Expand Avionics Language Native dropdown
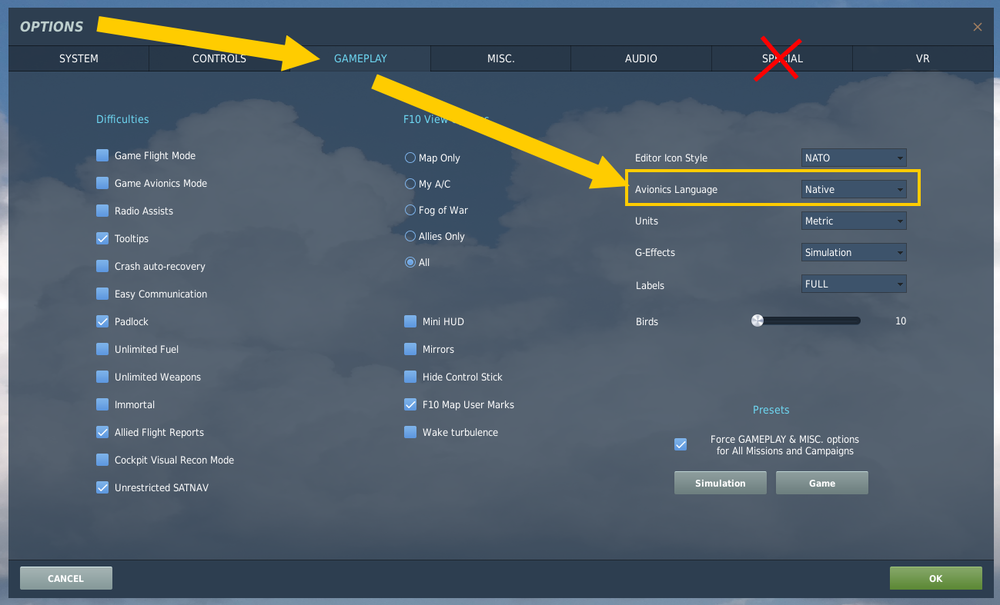 click(x=853, y=189)
